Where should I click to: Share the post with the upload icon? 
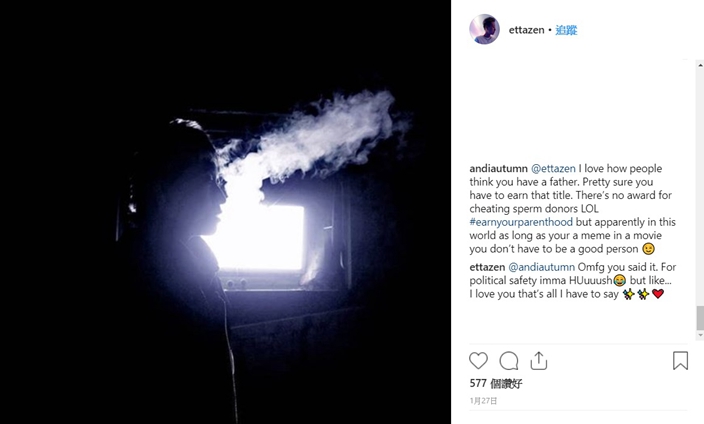[538, 361]
